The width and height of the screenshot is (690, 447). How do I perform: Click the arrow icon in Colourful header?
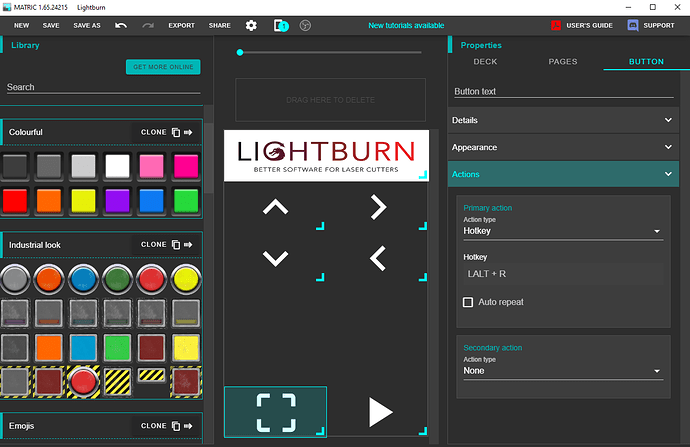[x=188, y=132]
